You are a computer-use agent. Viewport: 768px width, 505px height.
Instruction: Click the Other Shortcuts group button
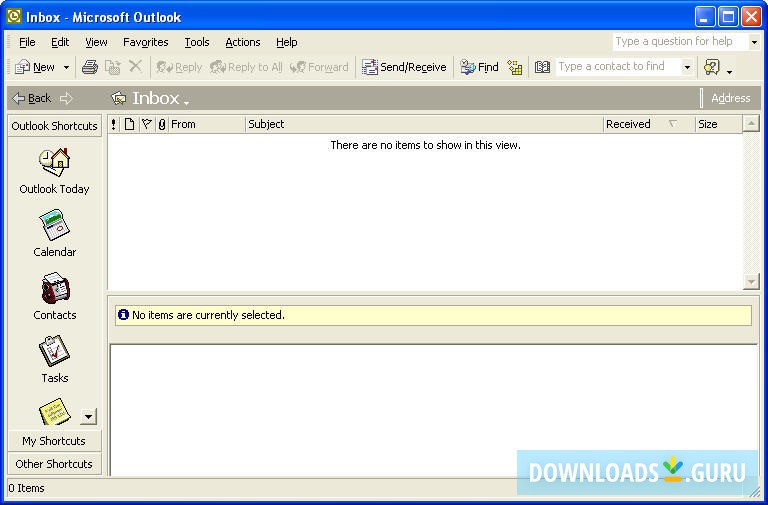point(54,464)
